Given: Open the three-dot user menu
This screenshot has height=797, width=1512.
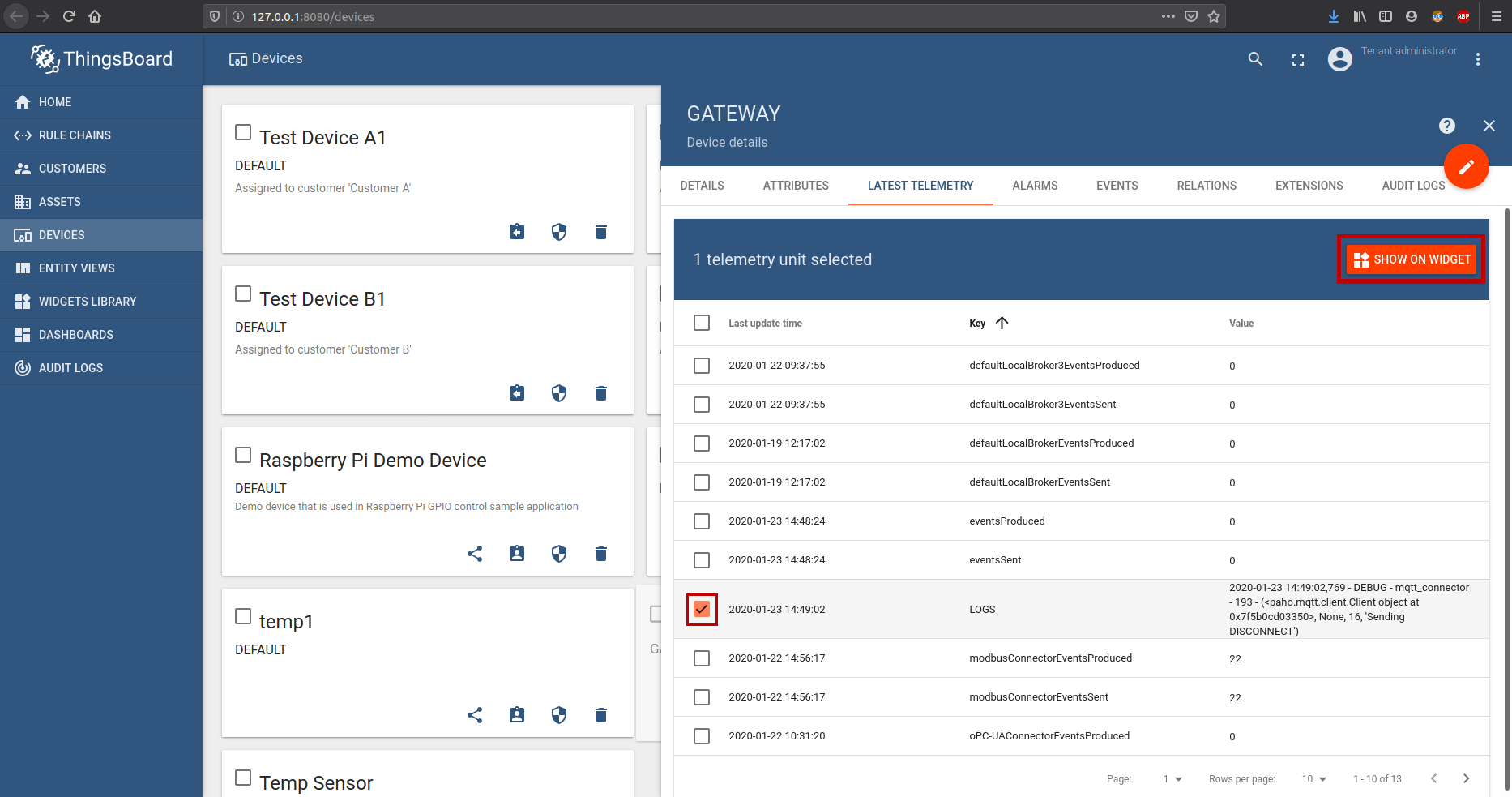Looking at the screenshot, I should pyautogui.click(x=1478, y=59).
